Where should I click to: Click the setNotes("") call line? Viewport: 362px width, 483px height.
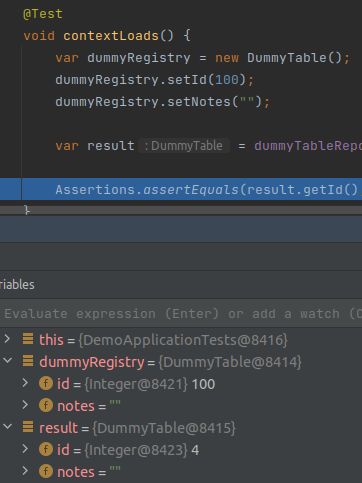click(x=163, y=102)
